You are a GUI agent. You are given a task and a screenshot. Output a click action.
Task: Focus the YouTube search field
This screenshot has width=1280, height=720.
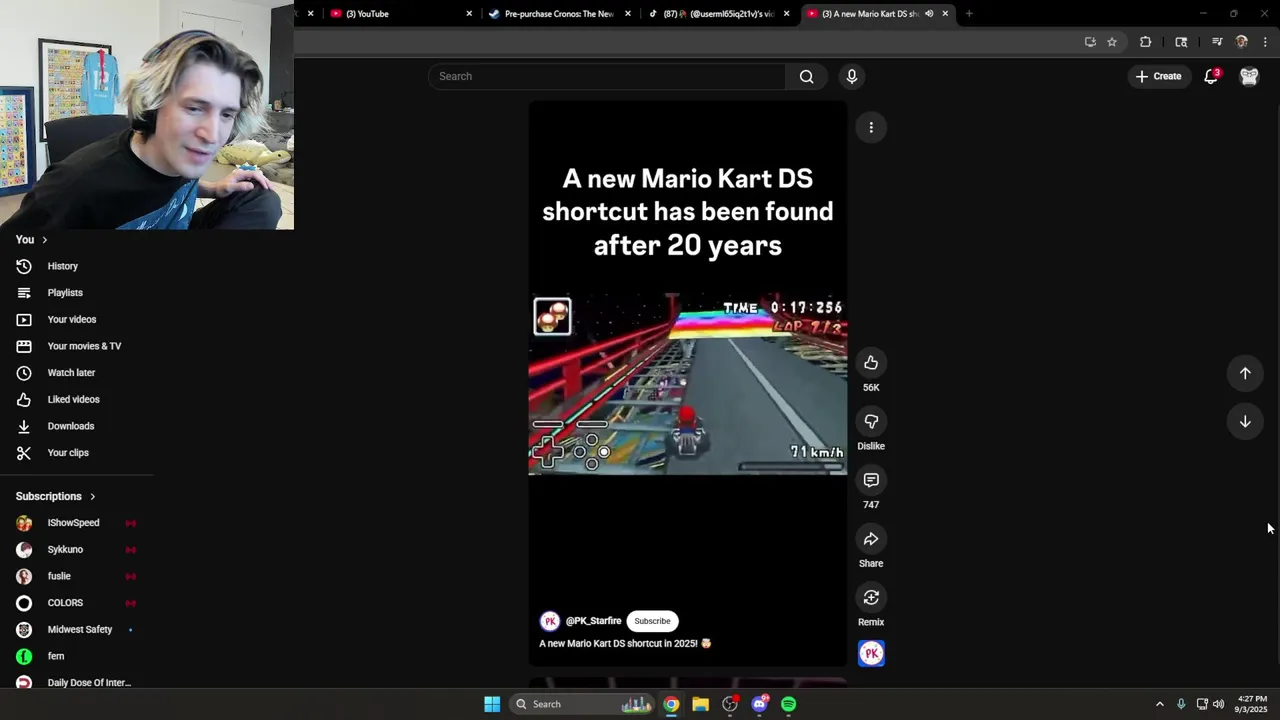pos(607,76)
